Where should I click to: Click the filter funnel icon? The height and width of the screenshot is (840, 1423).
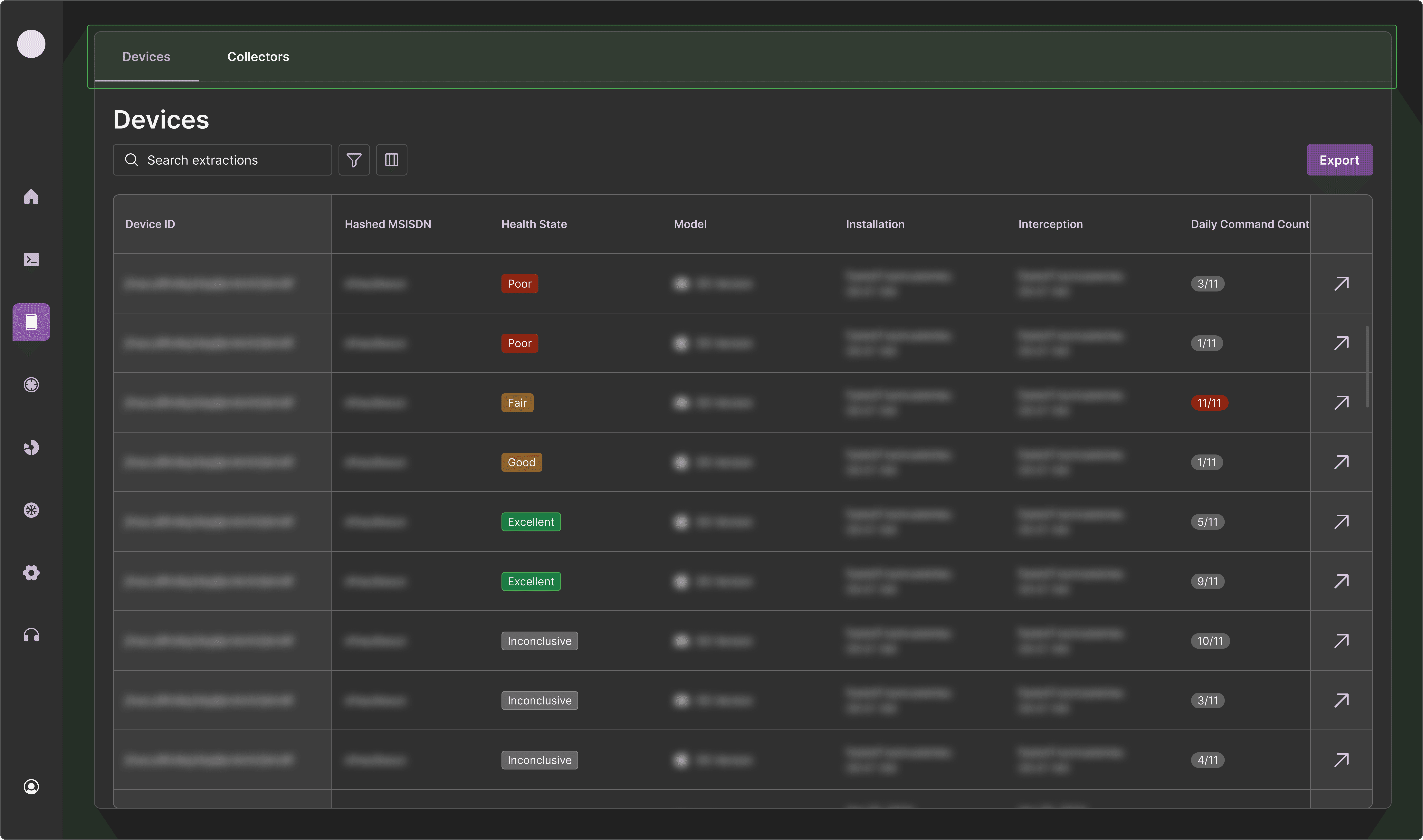point(354,160)
